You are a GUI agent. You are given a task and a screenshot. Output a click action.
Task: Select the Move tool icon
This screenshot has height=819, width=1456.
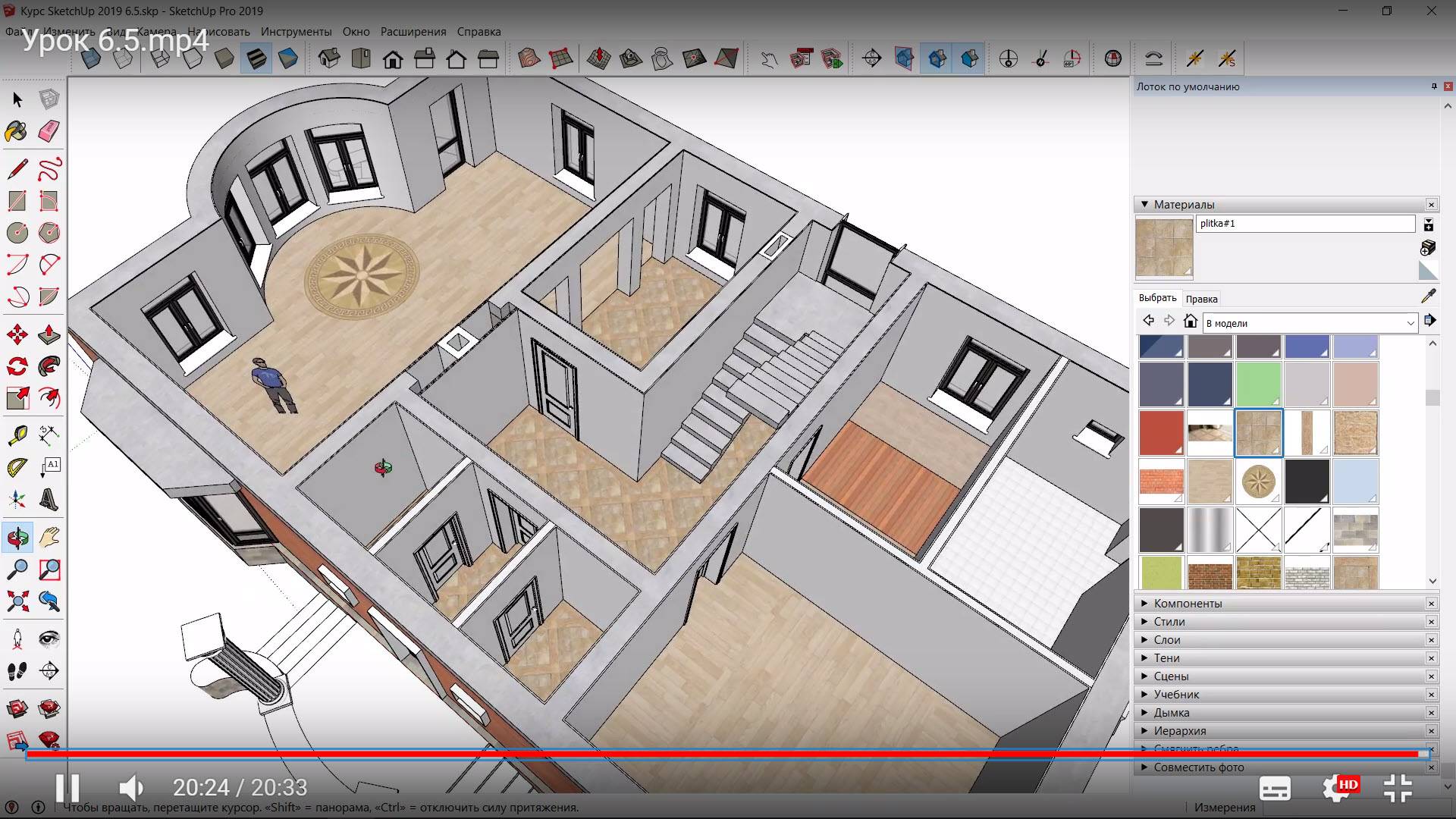(16, 334)
